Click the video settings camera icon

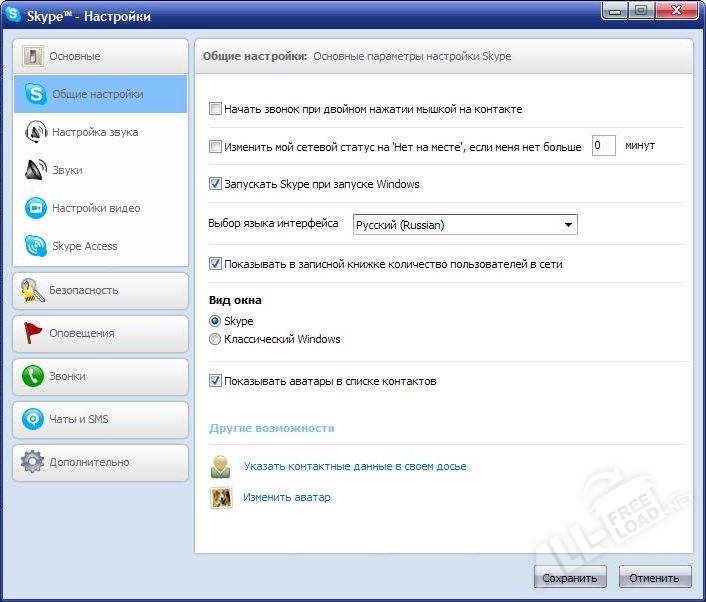click(36, 208)
